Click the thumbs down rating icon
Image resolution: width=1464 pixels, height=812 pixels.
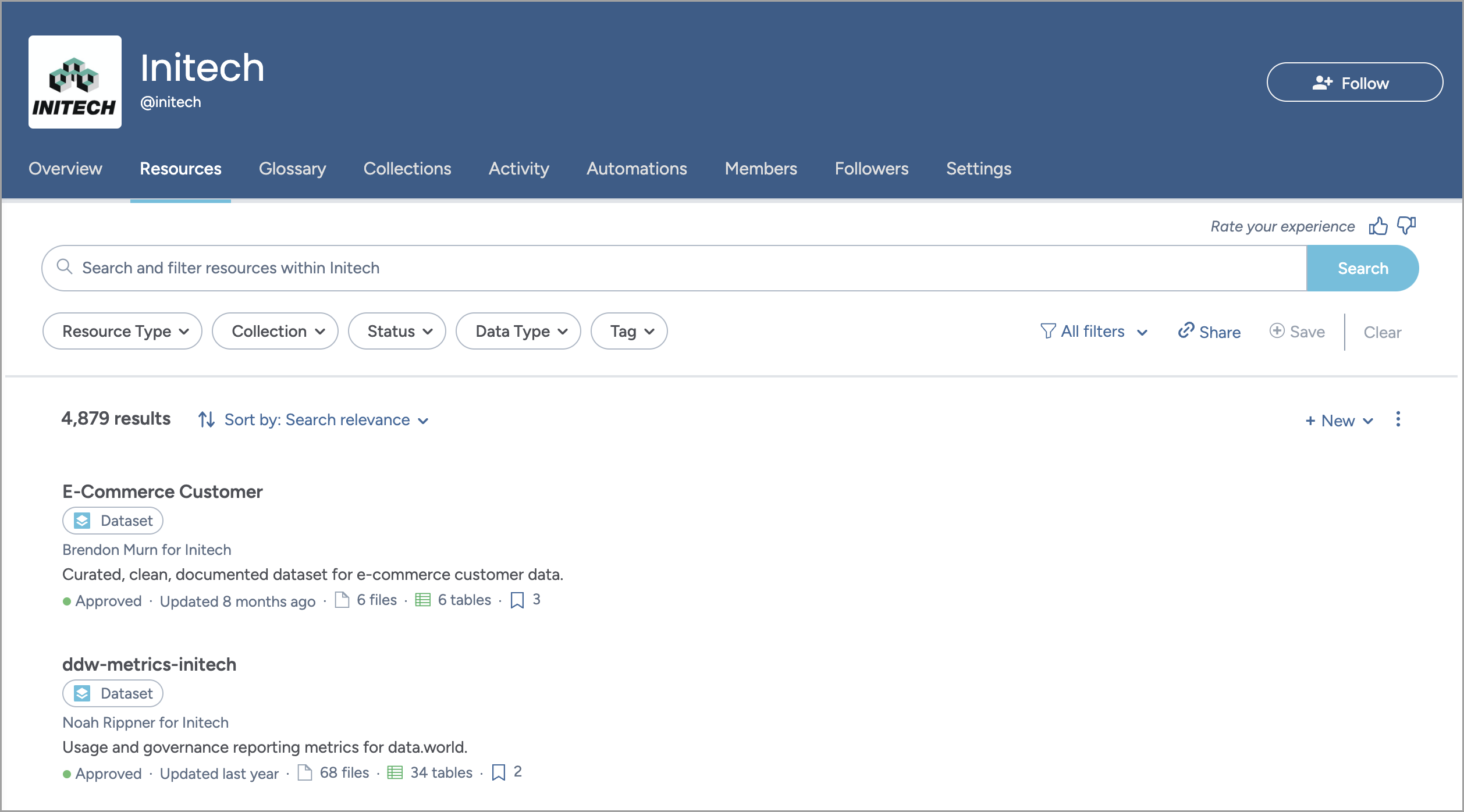point(1406,226)
